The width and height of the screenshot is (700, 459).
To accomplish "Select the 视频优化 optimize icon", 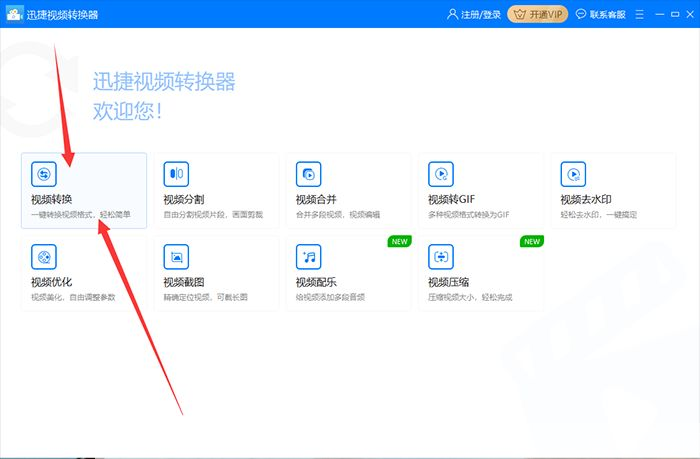I will click(x=44, y=257).
